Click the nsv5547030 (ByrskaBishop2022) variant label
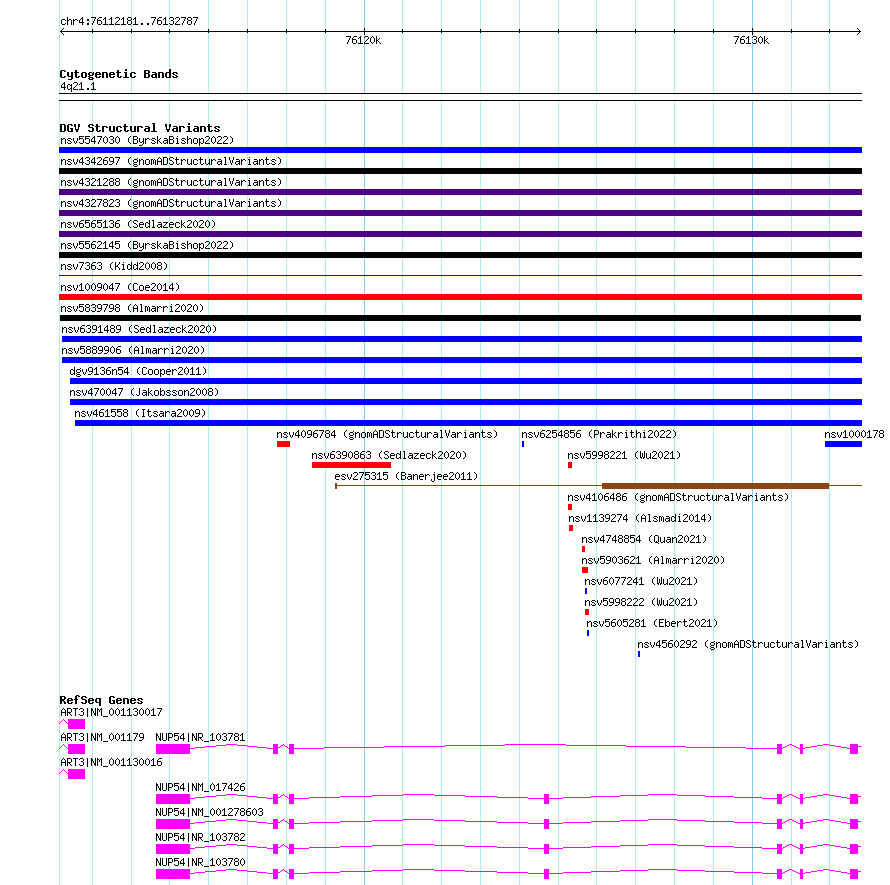Viewport: 890px width, 885px height. click(147, 140)
